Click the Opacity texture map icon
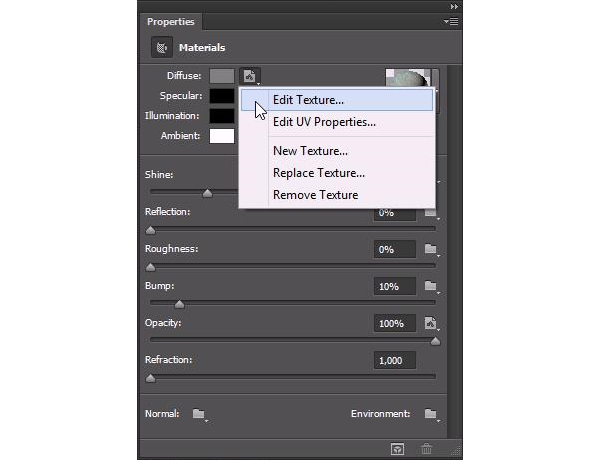This screenshot has width=600, height=460. [431, 323]
